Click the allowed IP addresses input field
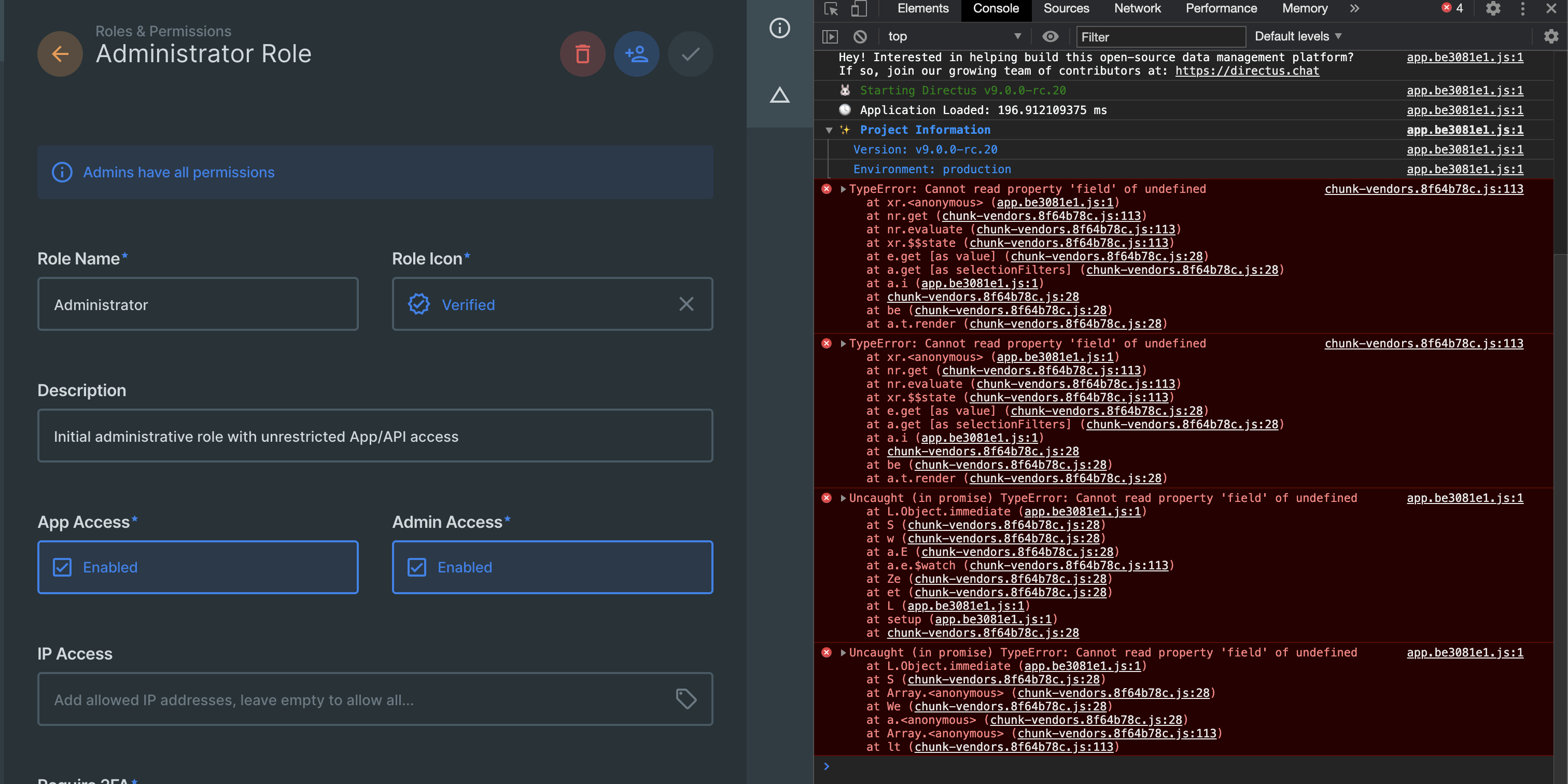Viewport: 1568px width, 784px height. pyautogui.click(x=304, y=699)
